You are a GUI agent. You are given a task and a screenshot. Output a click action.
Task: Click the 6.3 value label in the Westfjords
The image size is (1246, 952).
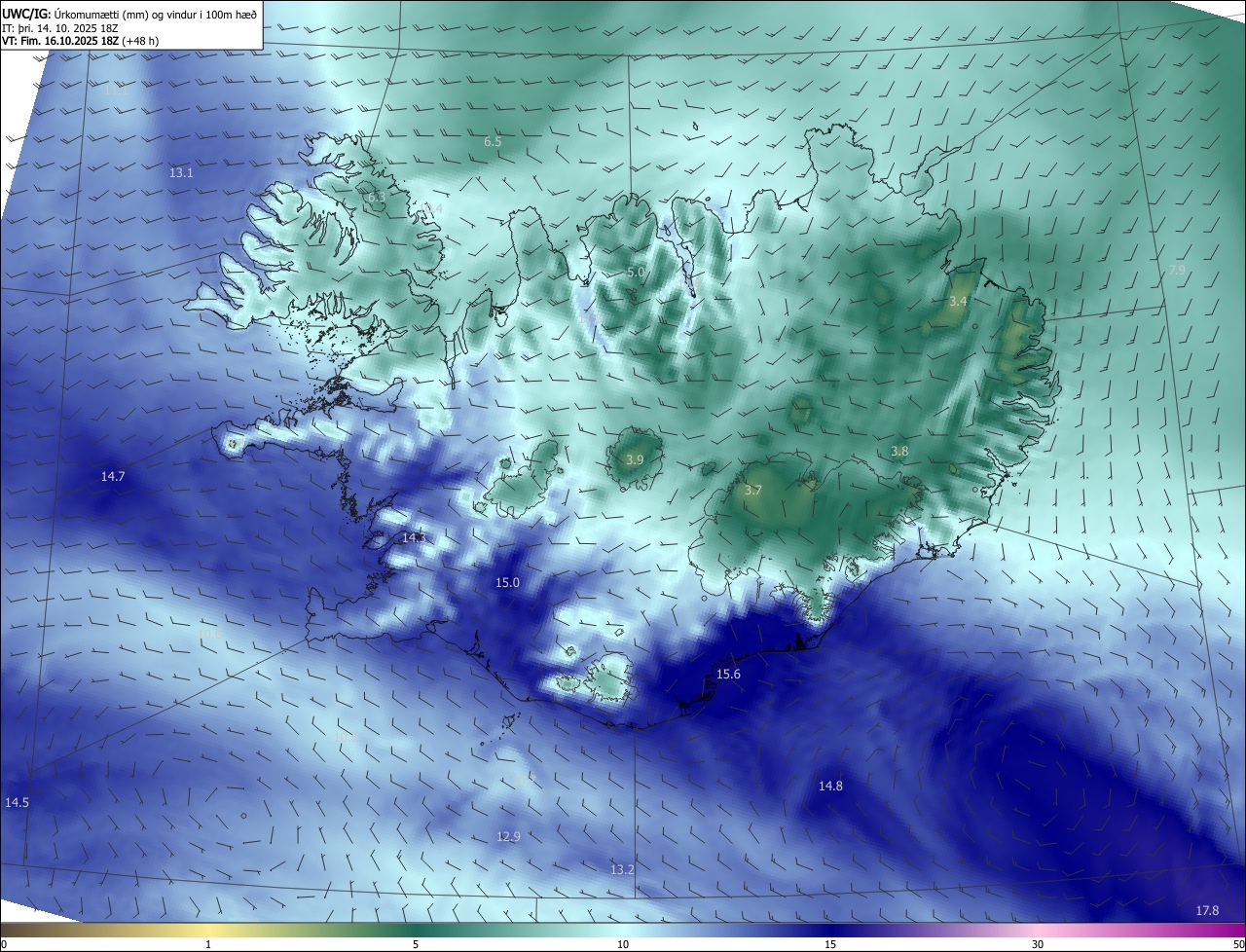pyautogui.click(x=376, y=197)
